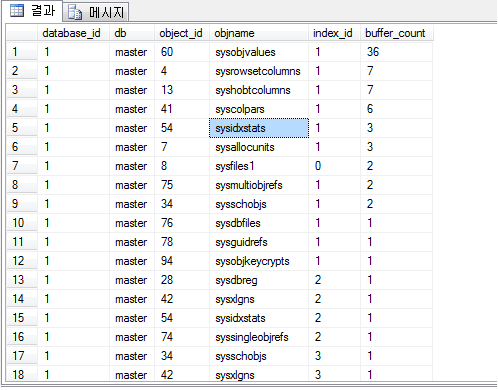
Task: Click the index_id column header
Action: pyautogui.click(x=334, y=33)
